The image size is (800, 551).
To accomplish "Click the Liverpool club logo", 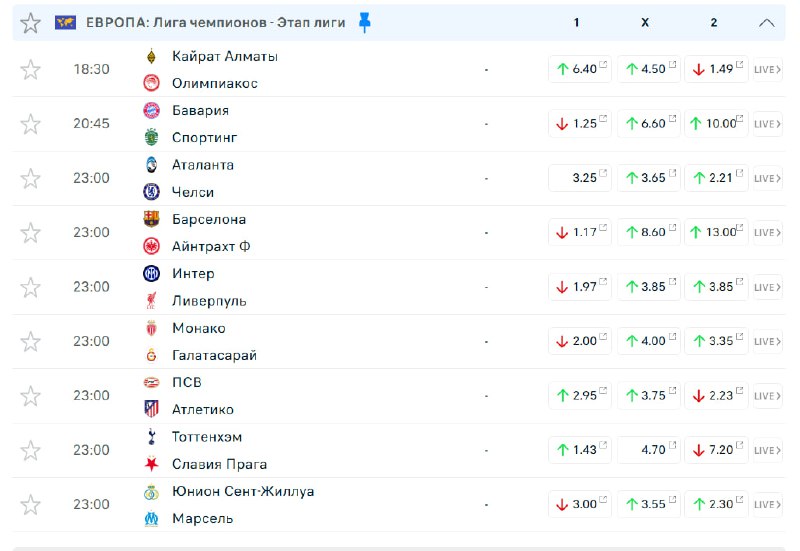I will pos(152,301).
